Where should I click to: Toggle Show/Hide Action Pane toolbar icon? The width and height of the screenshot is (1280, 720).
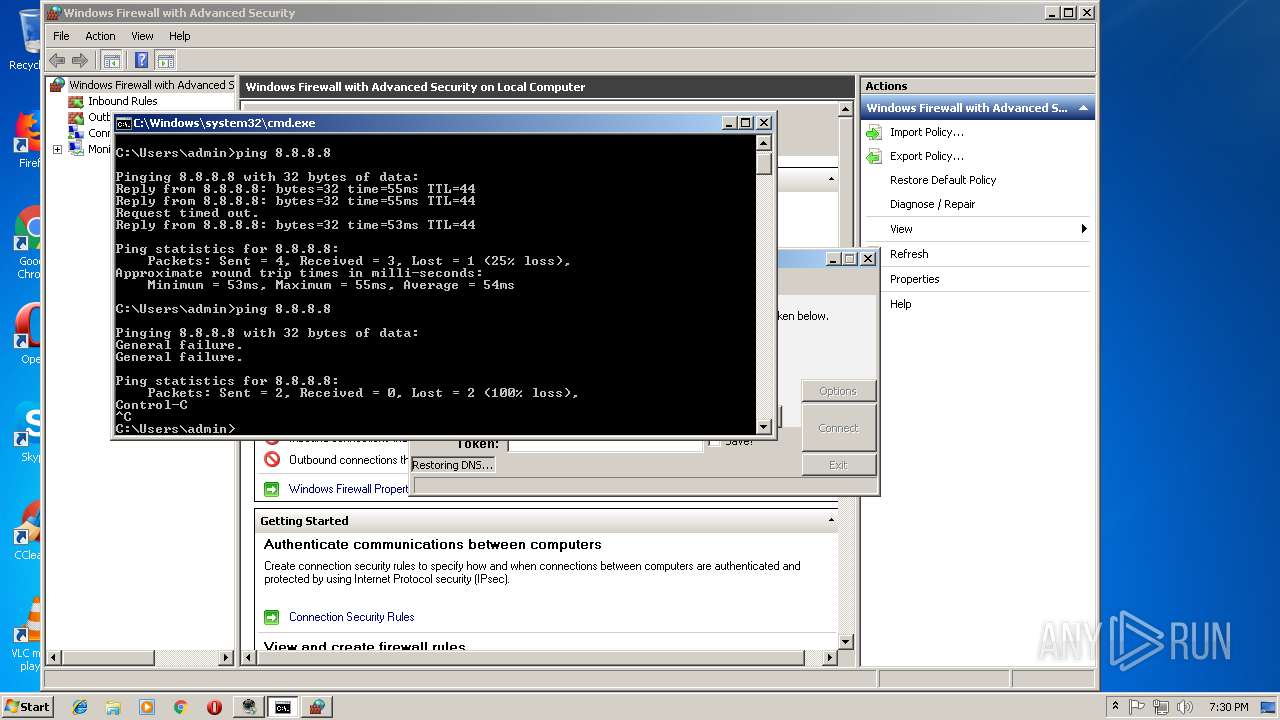click(x=166, y=60)
